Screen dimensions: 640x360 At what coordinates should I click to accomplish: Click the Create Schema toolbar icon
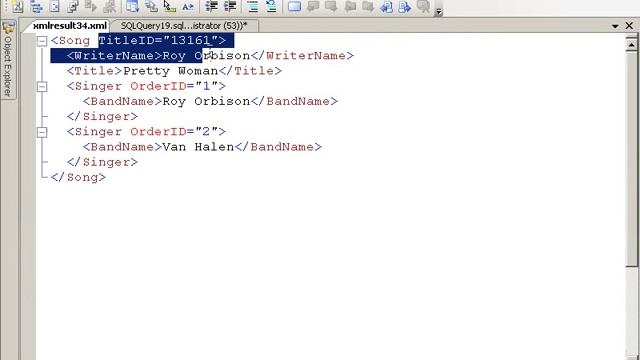click(x=17, y=6)
